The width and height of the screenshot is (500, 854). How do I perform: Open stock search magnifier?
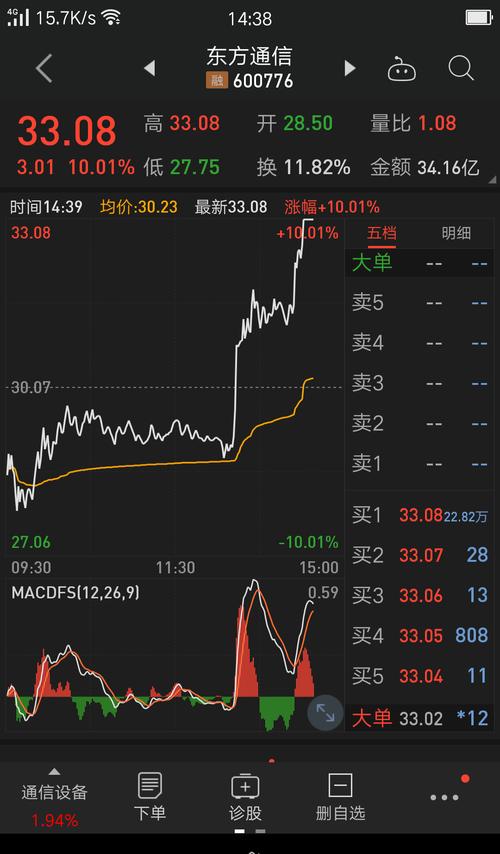461,69
